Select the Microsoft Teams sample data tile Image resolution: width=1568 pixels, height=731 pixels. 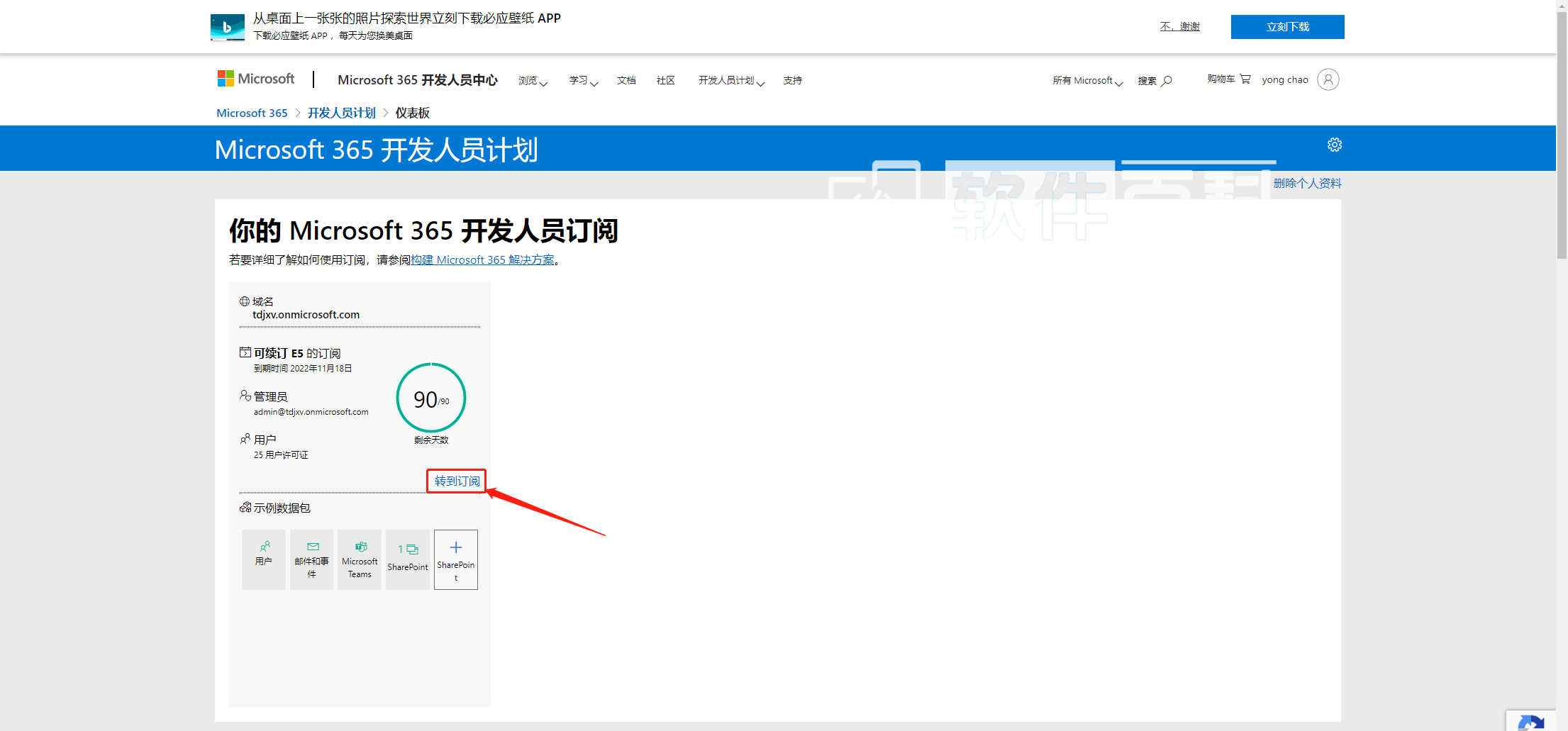[x=360, y=559]
